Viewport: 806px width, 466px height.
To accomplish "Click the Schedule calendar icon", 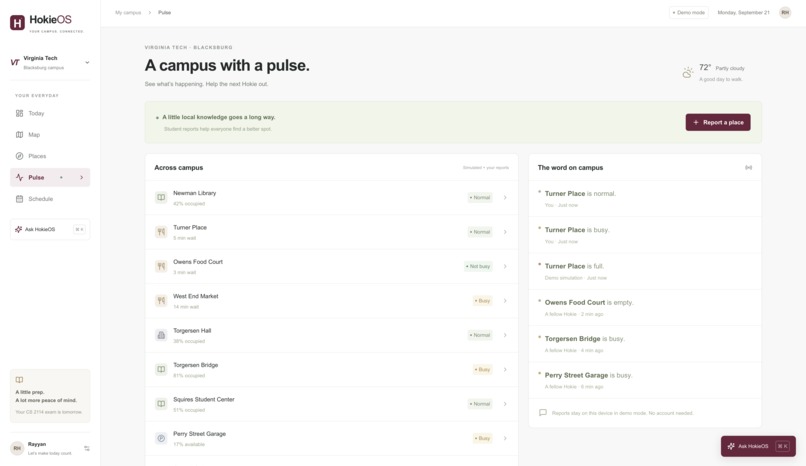I will [19, 199].
